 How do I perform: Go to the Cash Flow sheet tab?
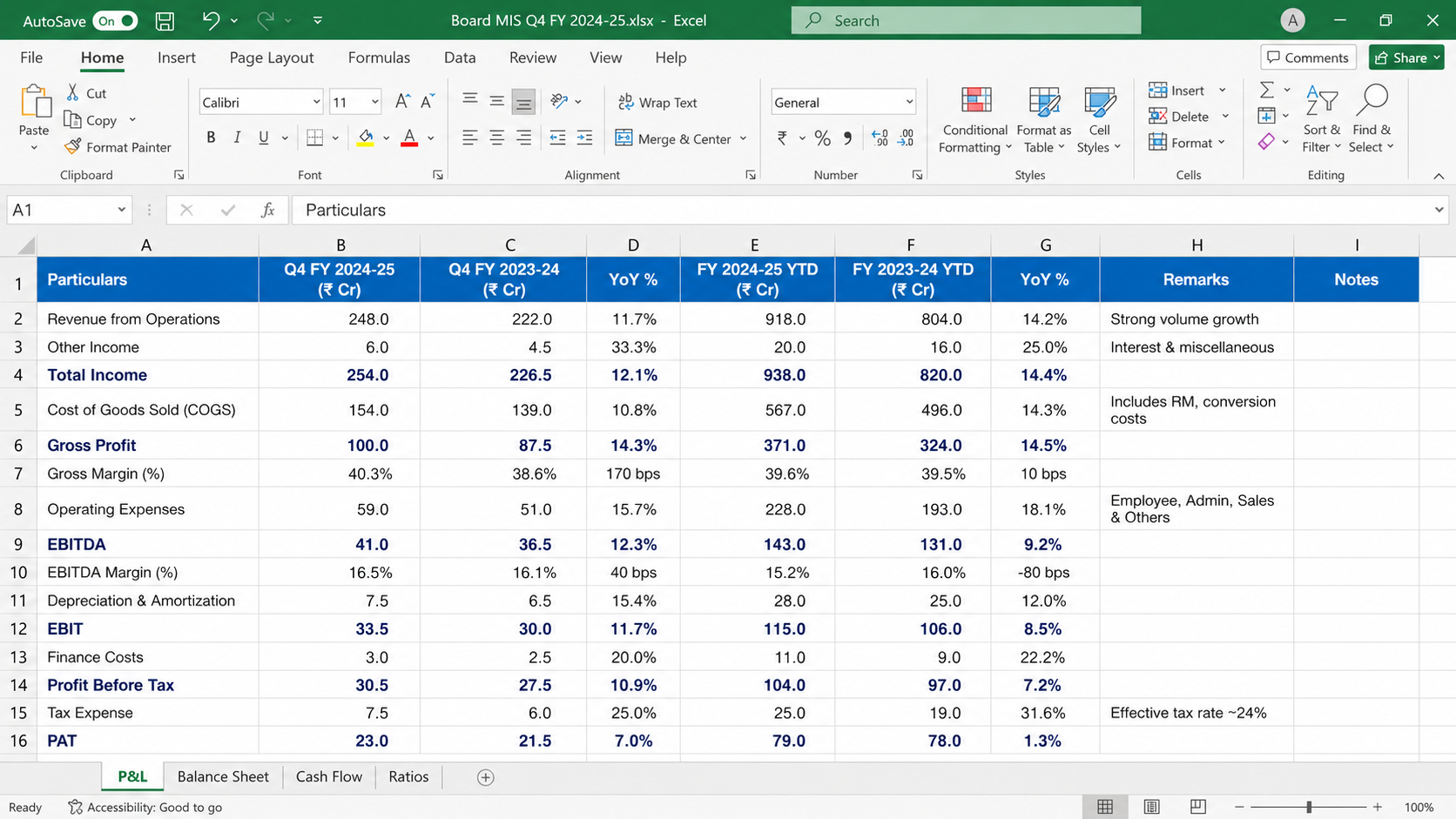tap(329, 776)
